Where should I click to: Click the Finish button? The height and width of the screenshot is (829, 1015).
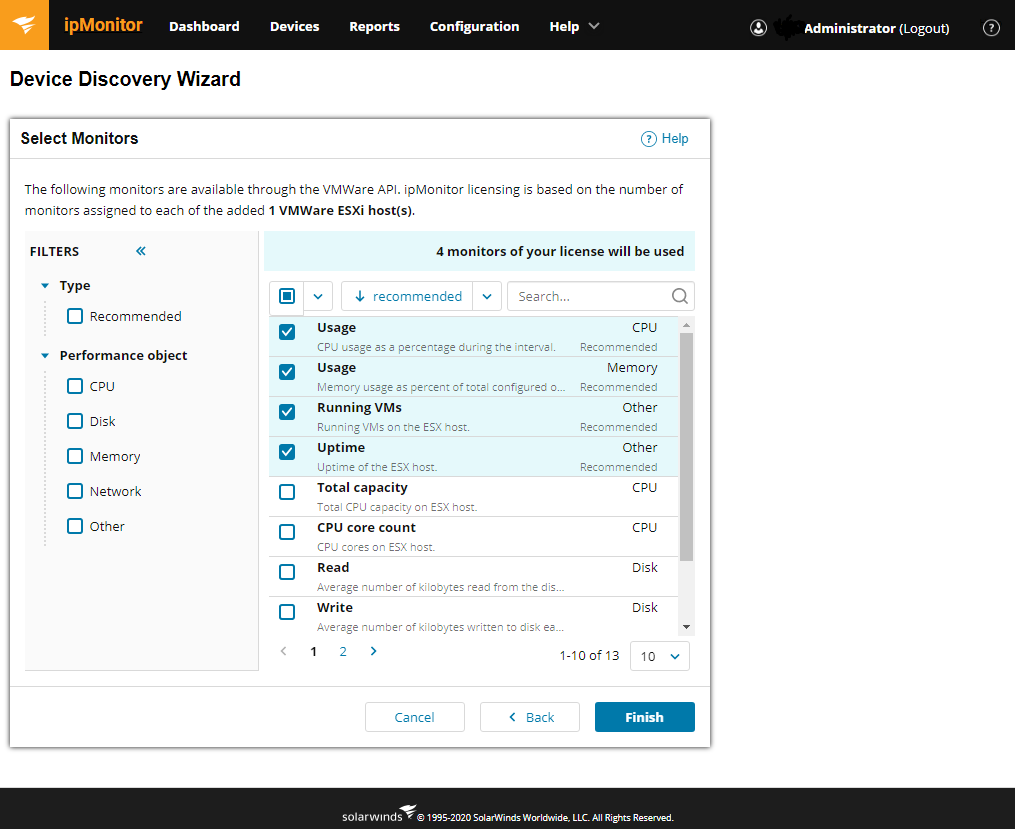coord(644,717)
